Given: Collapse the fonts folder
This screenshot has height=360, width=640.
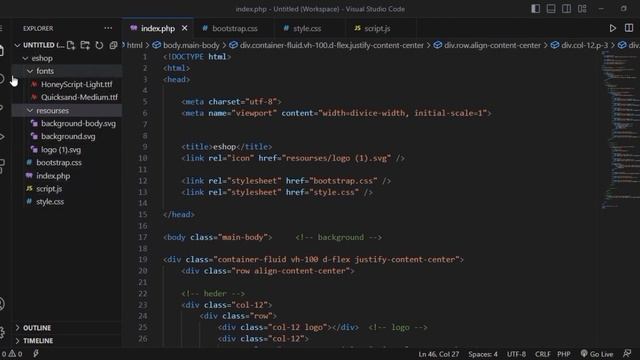Looking at the screenshot, I should (x=30, y=71).
